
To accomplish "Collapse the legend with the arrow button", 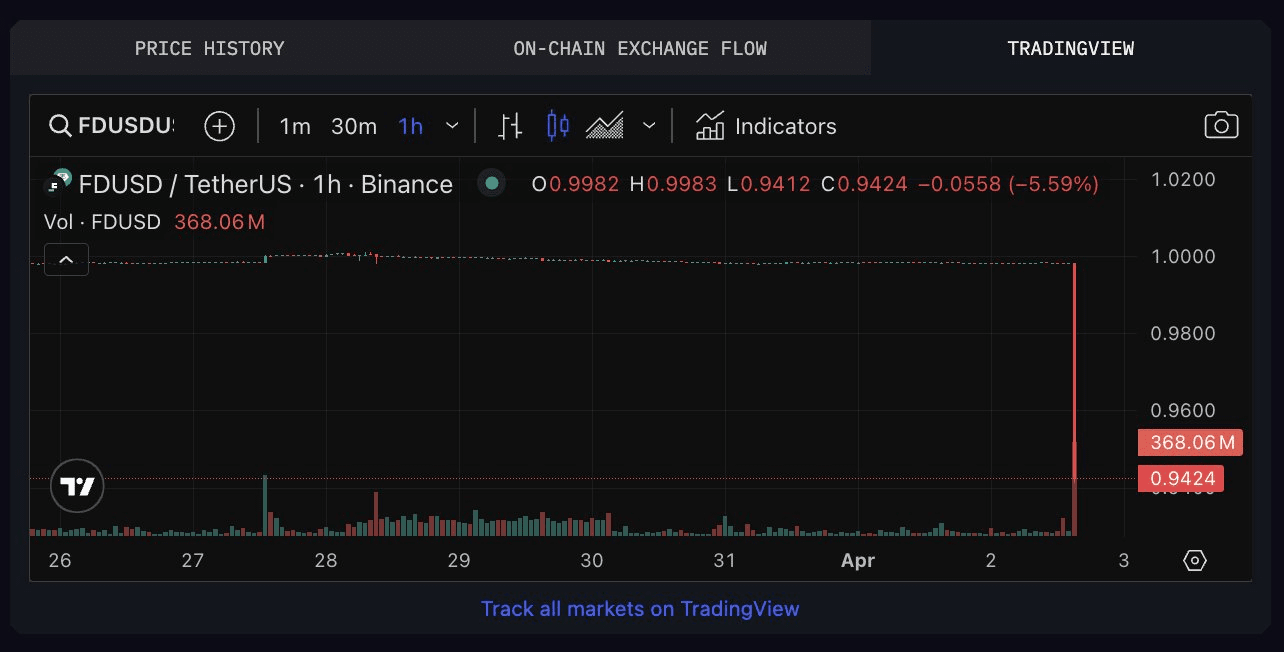I will click(66, 259).
